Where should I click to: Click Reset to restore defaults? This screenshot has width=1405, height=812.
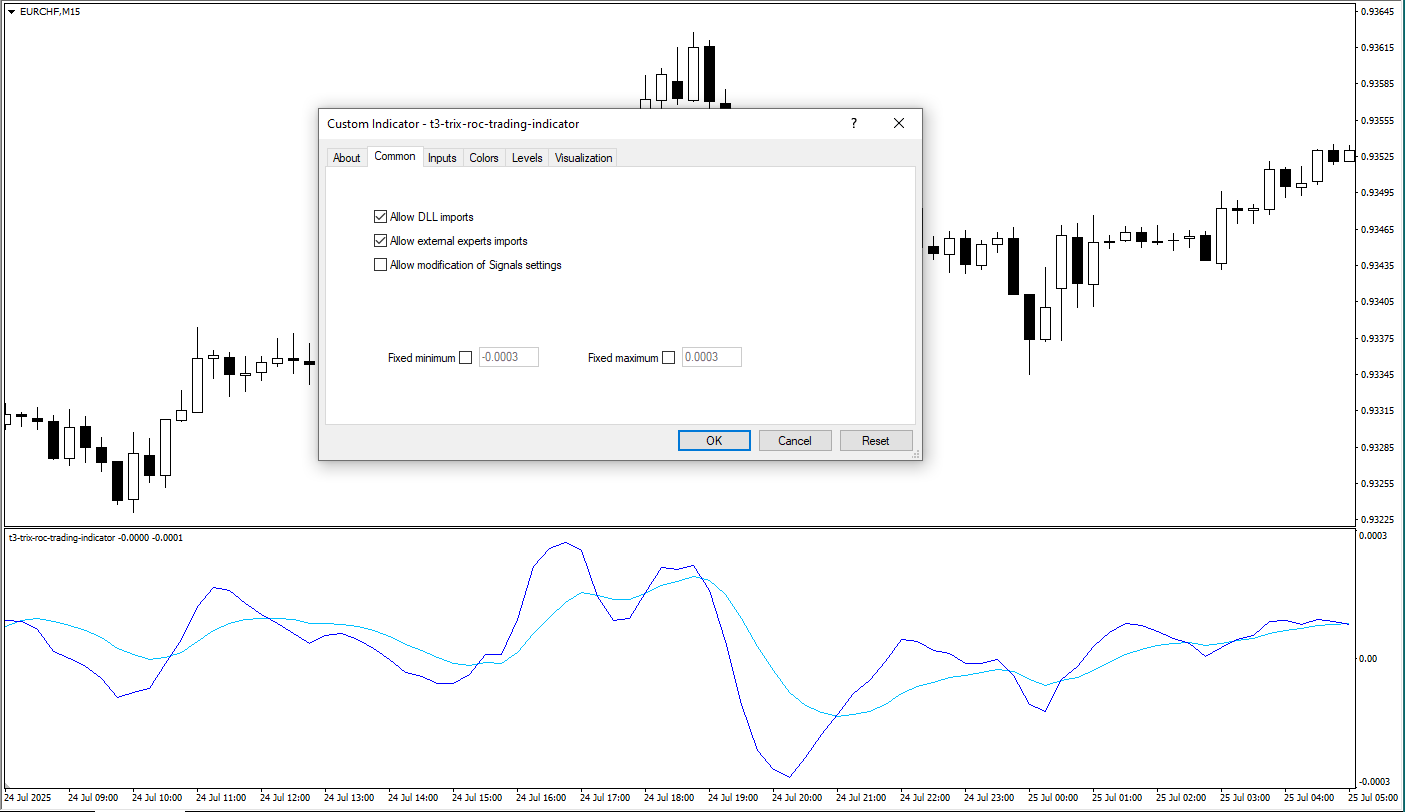(x=875, y=441)
